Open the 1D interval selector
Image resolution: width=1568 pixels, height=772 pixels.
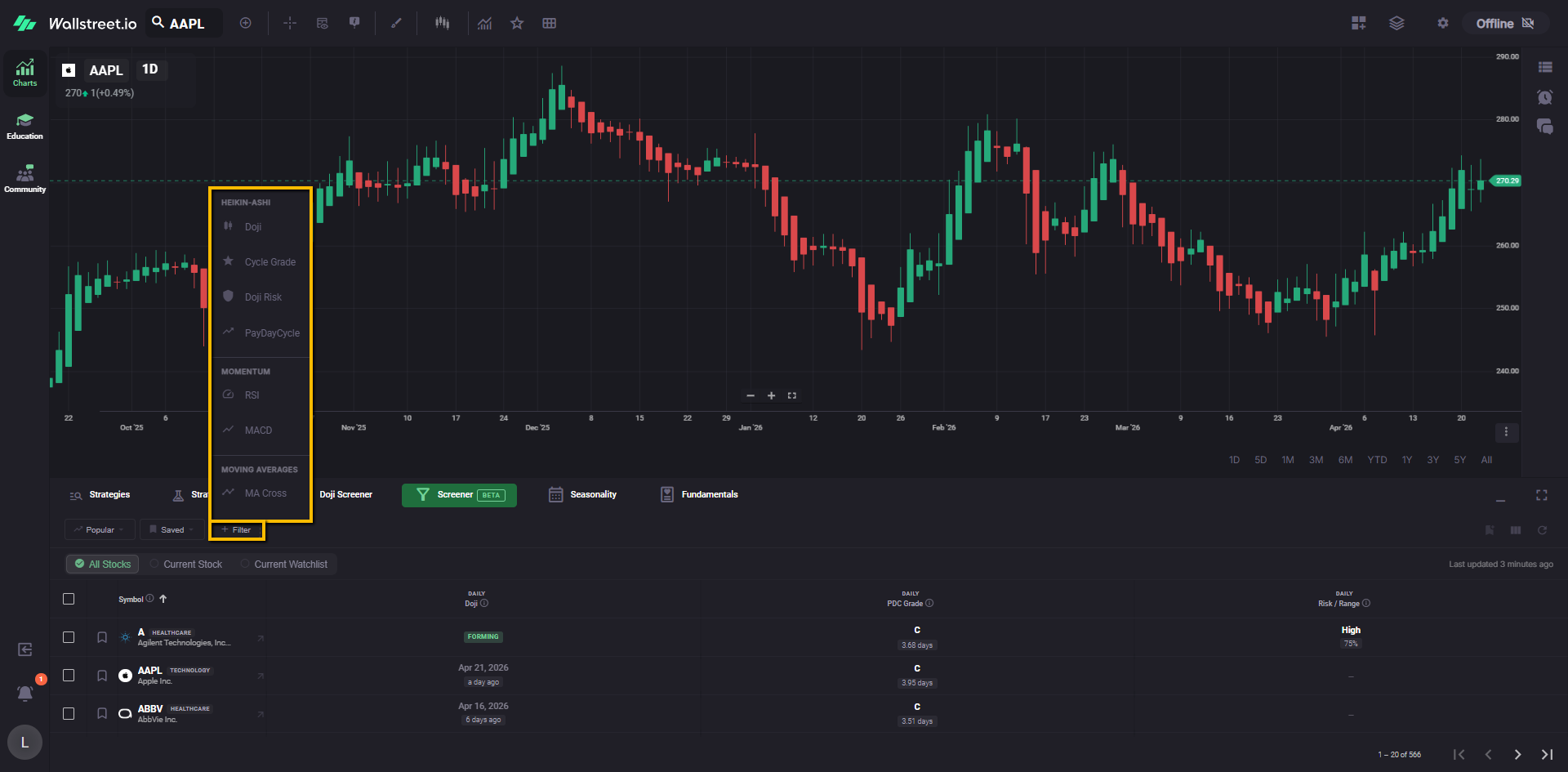coord(150,69)
